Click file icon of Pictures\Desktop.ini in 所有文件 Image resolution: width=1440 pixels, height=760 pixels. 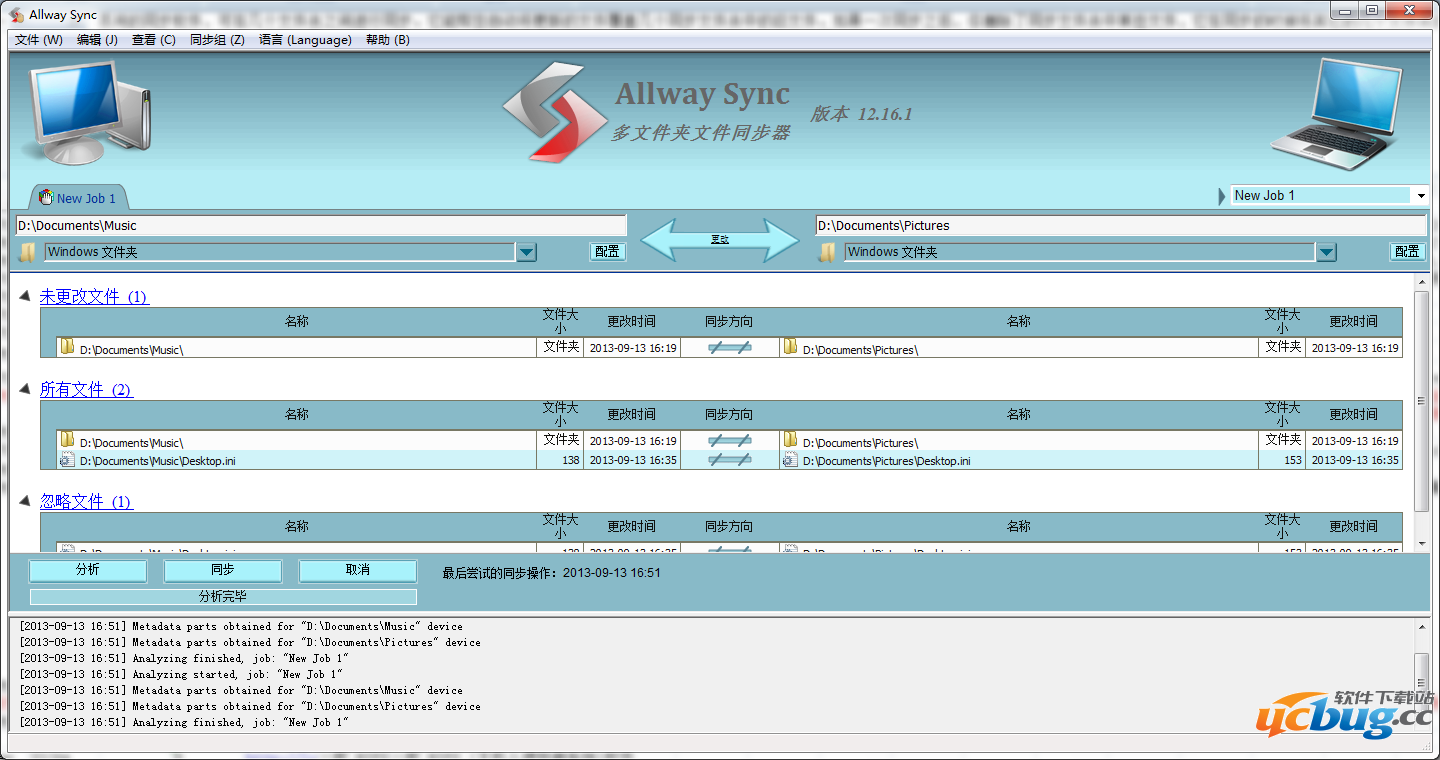coord(790,460)
